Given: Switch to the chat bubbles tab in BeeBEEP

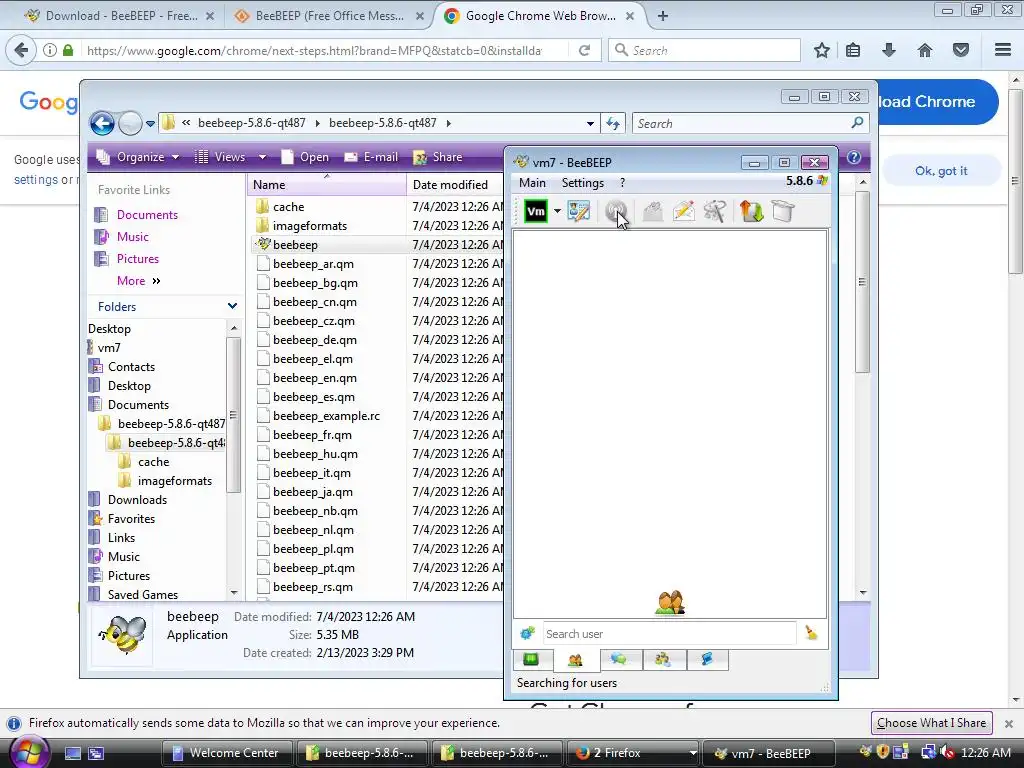Looking at the screenshot, I should point(618,660).
